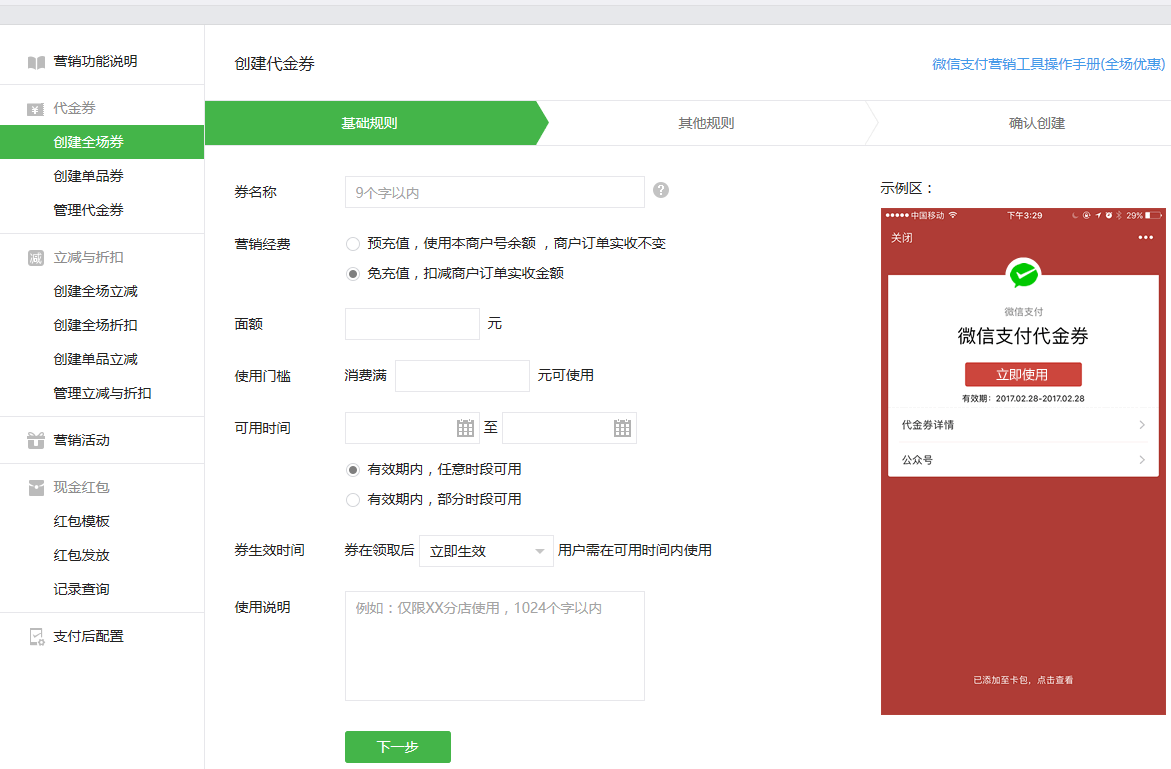Switch to the 其他规则 step tab

click(706, 123)
